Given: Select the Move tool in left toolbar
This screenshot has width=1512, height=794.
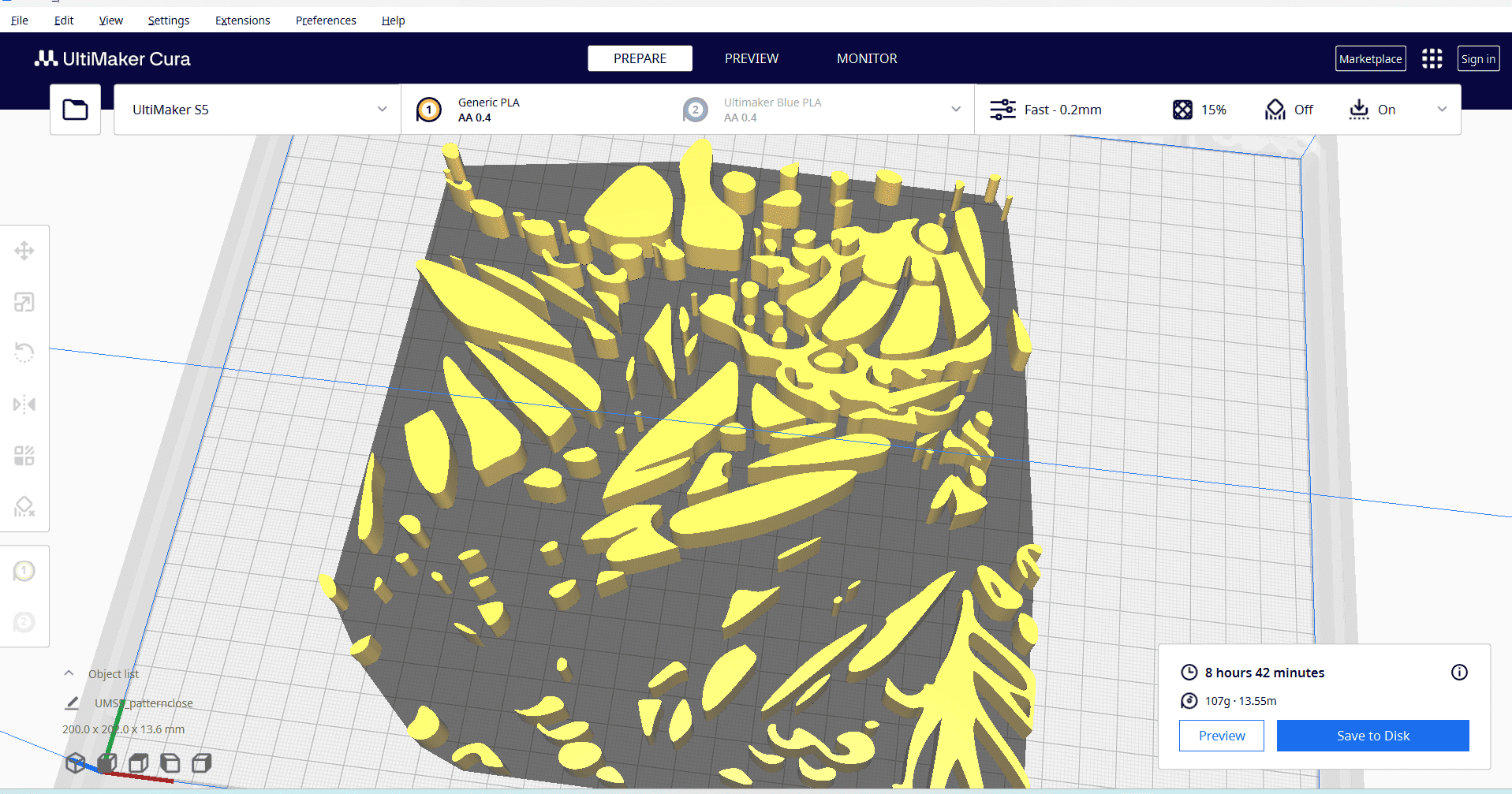Looking at the screenshot, I should click(24, 251).
